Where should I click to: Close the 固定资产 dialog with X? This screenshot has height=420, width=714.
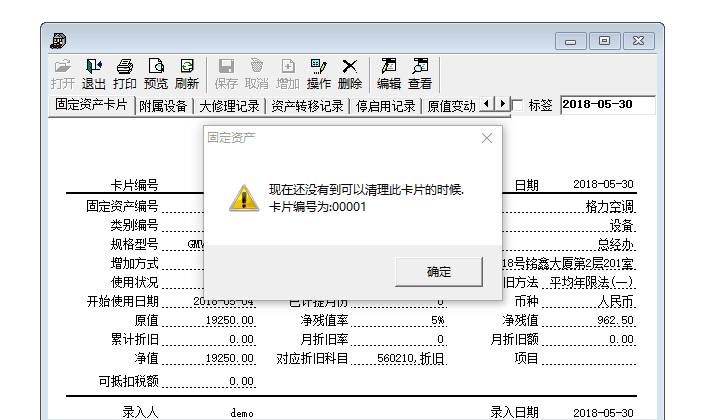click(x=487, y=138)
